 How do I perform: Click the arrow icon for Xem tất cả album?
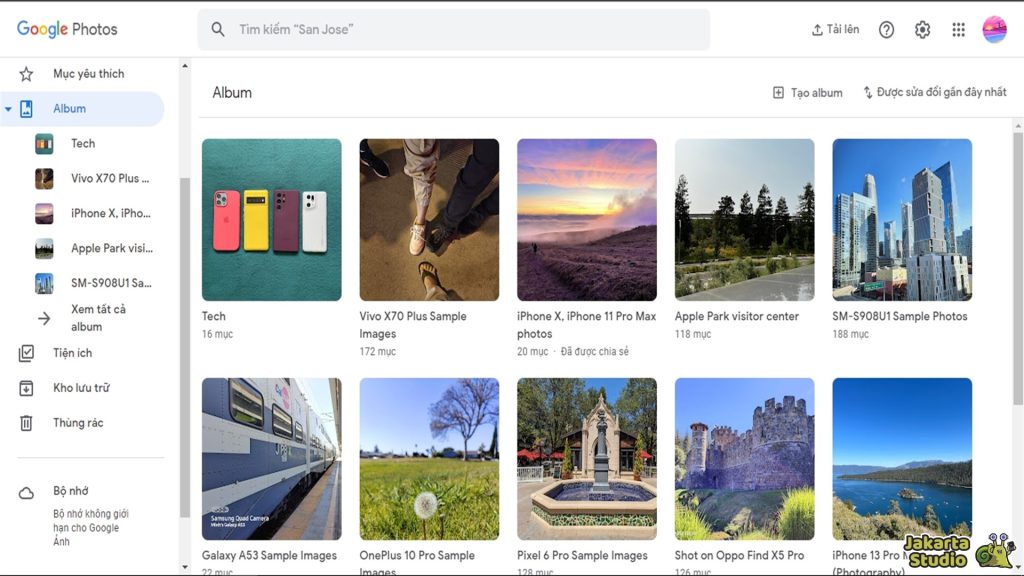[x=44, y=319]
